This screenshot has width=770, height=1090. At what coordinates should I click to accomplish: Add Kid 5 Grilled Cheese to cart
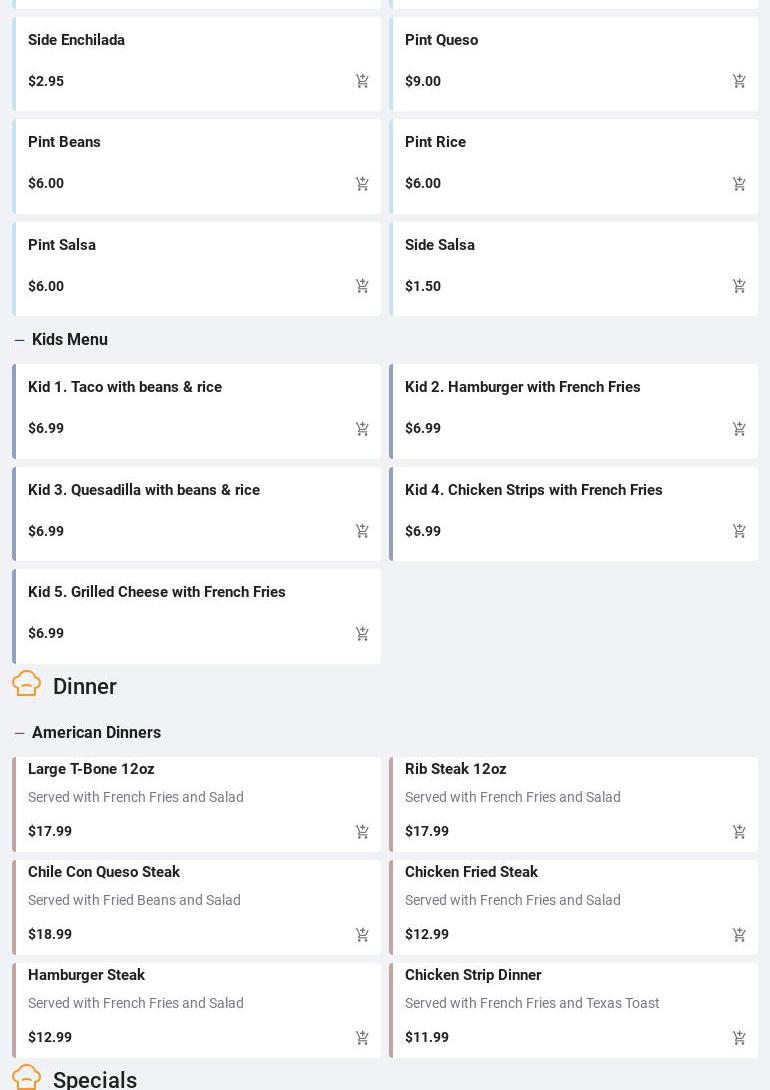click(362, 634)
